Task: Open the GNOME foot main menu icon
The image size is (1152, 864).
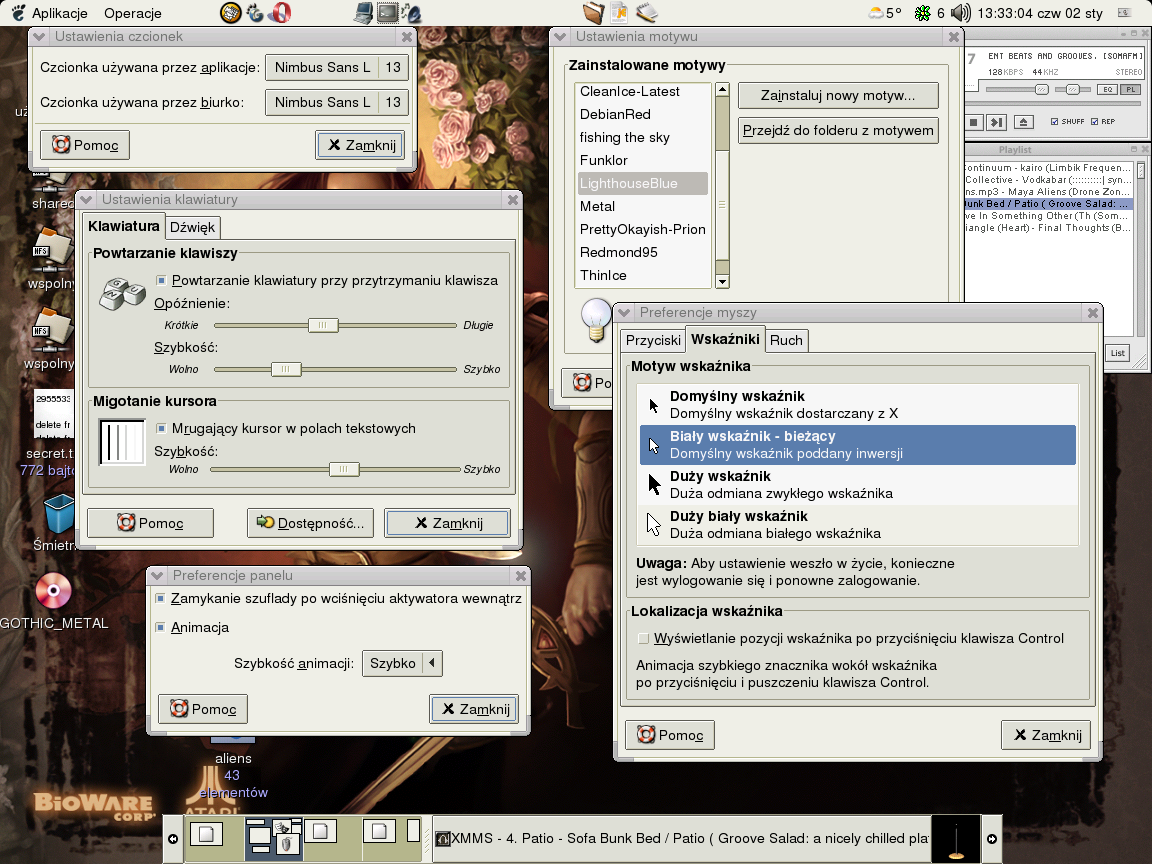Action: pyautogui.click(x=18, y=12)
